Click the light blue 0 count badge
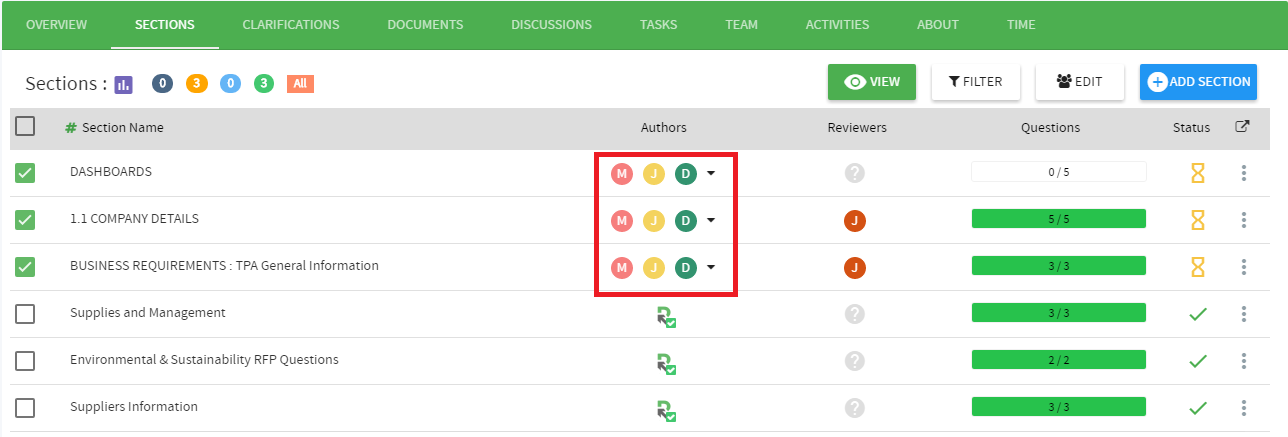 pos(230,84)
